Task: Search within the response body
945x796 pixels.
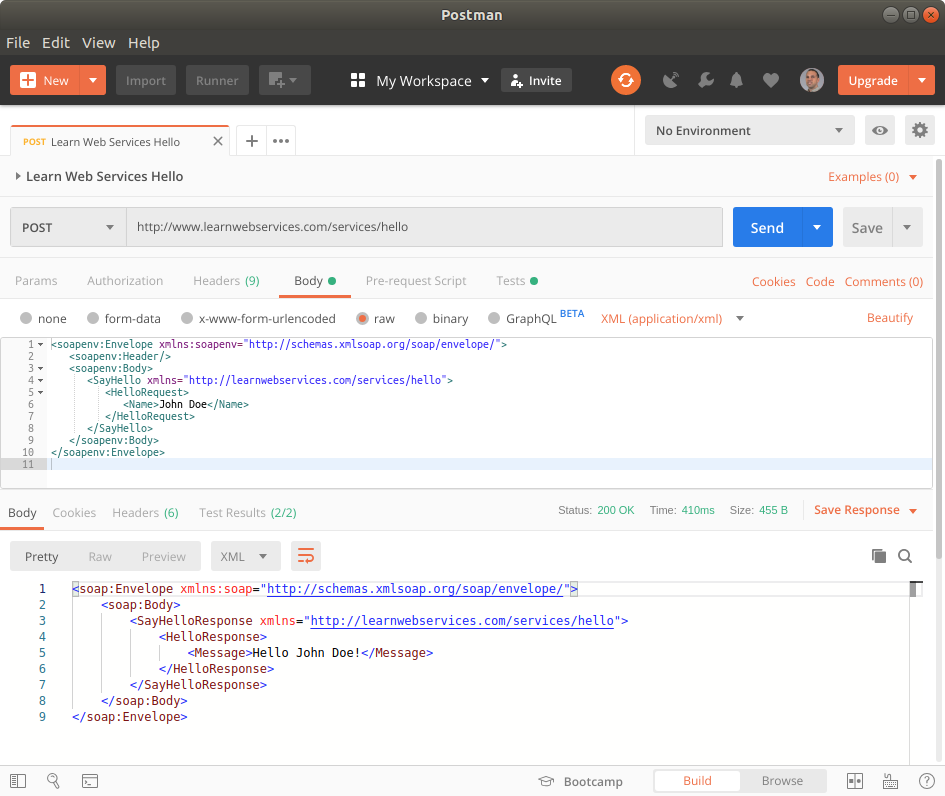Action: click(905, 556)
